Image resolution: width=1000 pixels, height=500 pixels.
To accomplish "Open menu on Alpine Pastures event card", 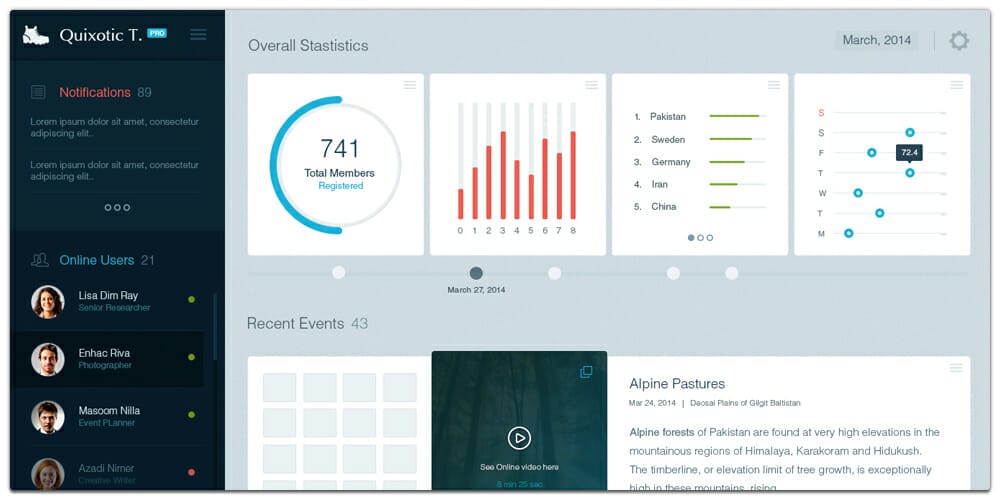I will pyautogui.click(x=955, y=367).
